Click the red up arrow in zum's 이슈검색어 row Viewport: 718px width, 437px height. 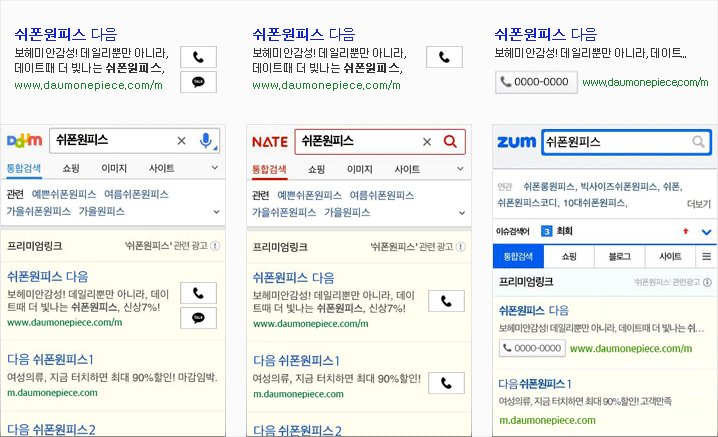[x=685, y=231]
